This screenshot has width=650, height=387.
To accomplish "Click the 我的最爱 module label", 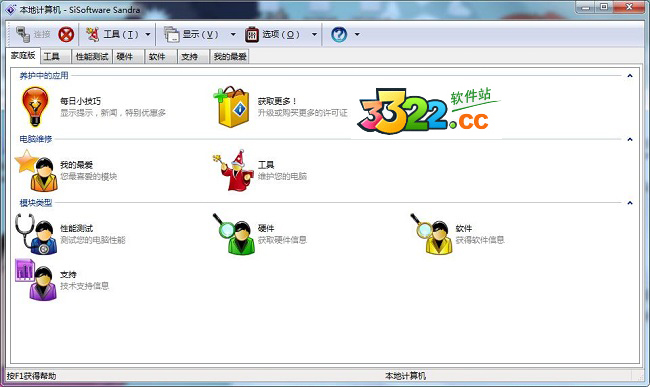I will [76, 165].
